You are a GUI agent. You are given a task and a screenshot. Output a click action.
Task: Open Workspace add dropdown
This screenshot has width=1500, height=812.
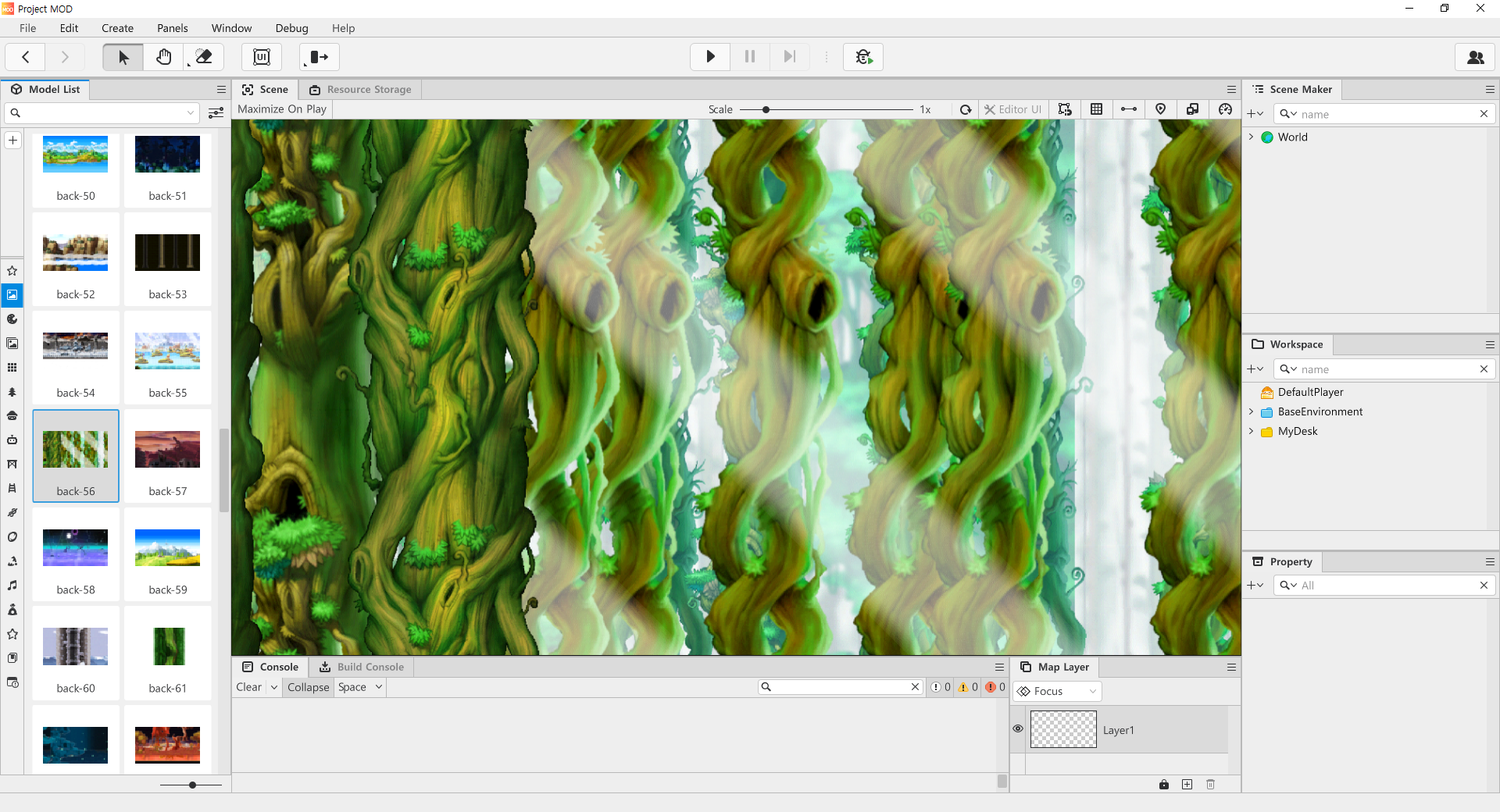coord(1255,369)
